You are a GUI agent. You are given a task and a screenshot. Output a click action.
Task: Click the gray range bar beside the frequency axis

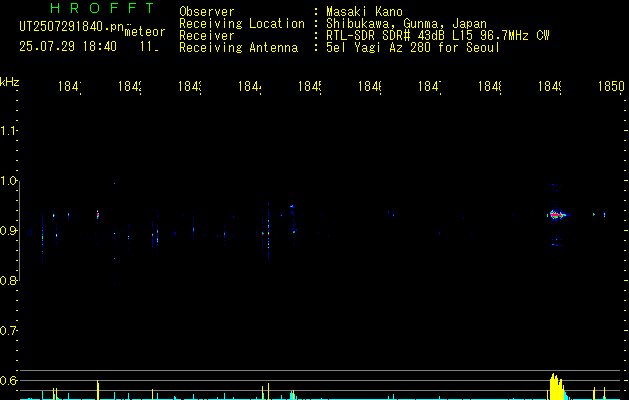tap(19, 230)
